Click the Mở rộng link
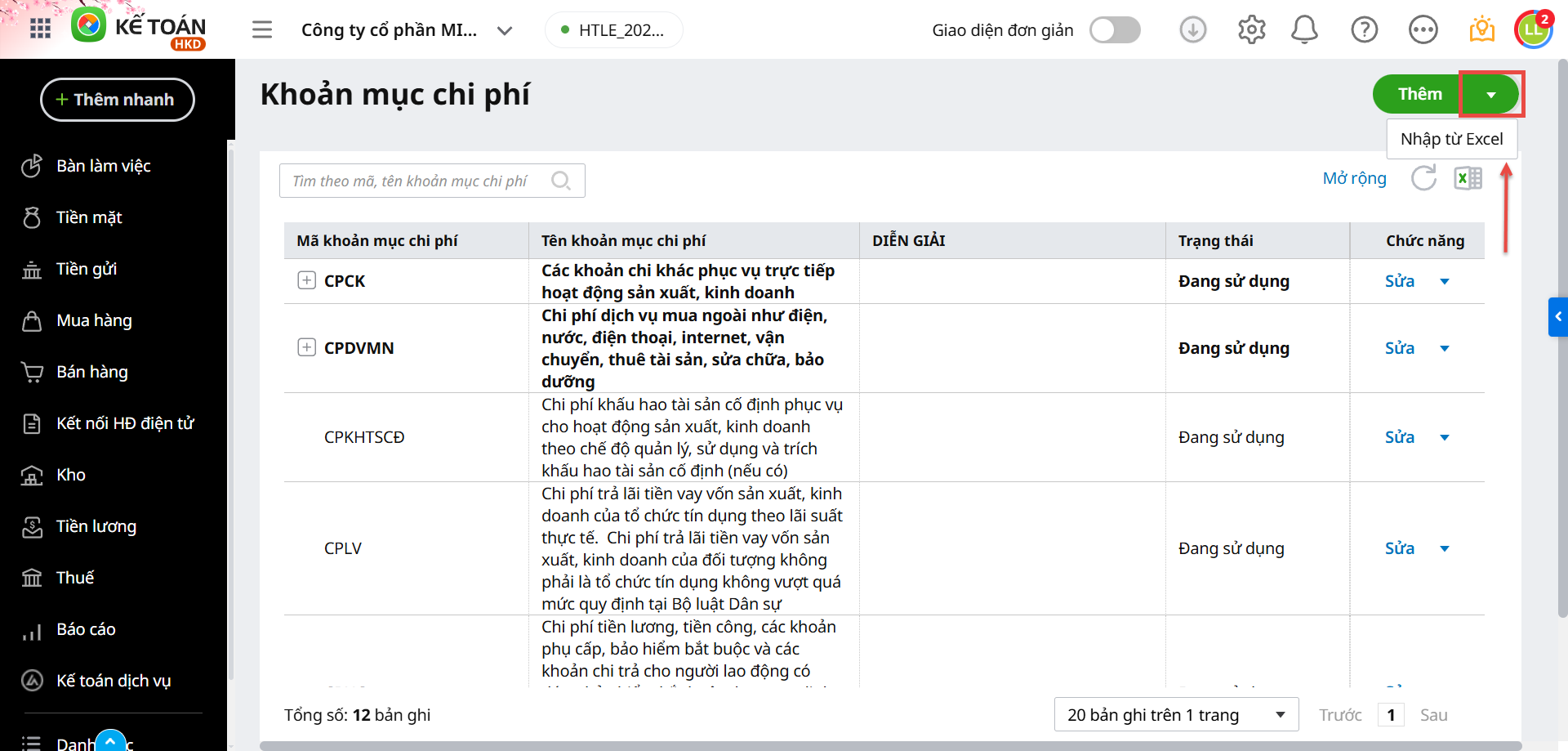Image resolution: width=1568 pixels, height=751 pixels. click(1354, 178)
